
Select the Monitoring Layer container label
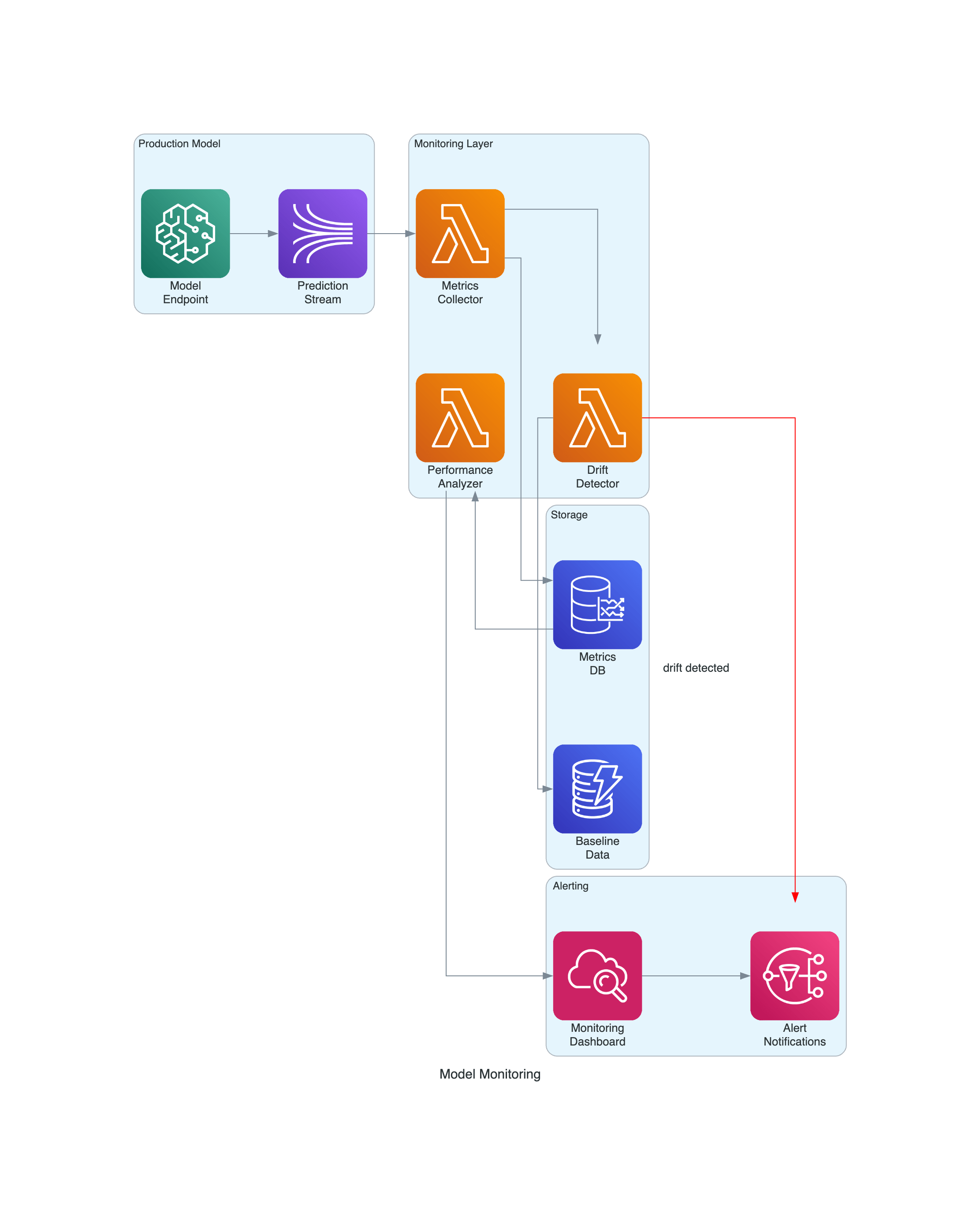tap(453, 144)
